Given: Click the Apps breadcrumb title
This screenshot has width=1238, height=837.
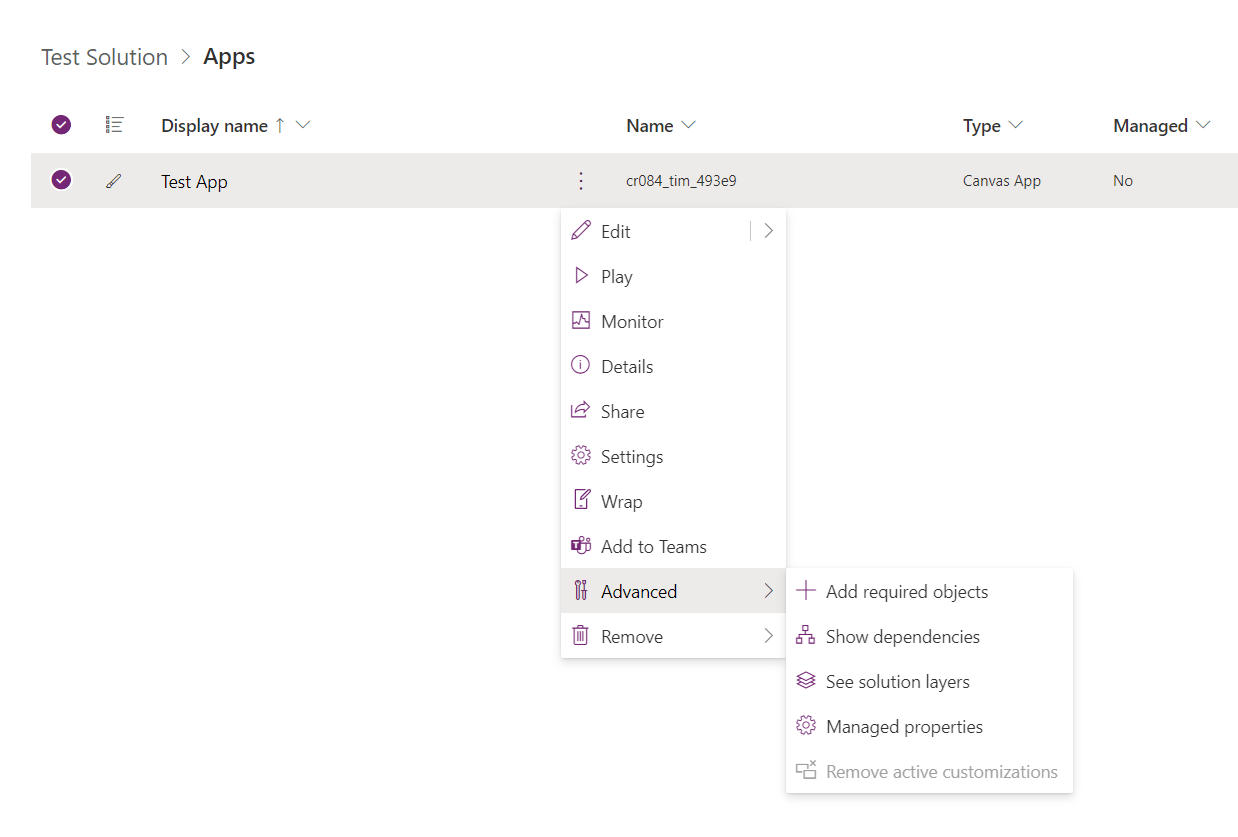Looking at the screenshot, I should click(x=229, y=57).
